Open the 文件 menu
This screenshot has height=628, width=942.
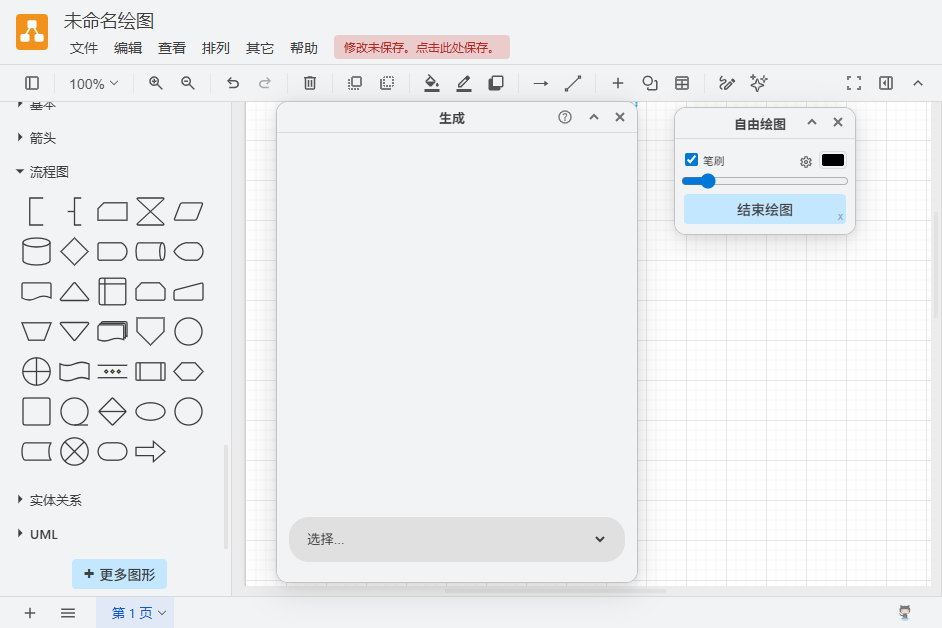84,48
